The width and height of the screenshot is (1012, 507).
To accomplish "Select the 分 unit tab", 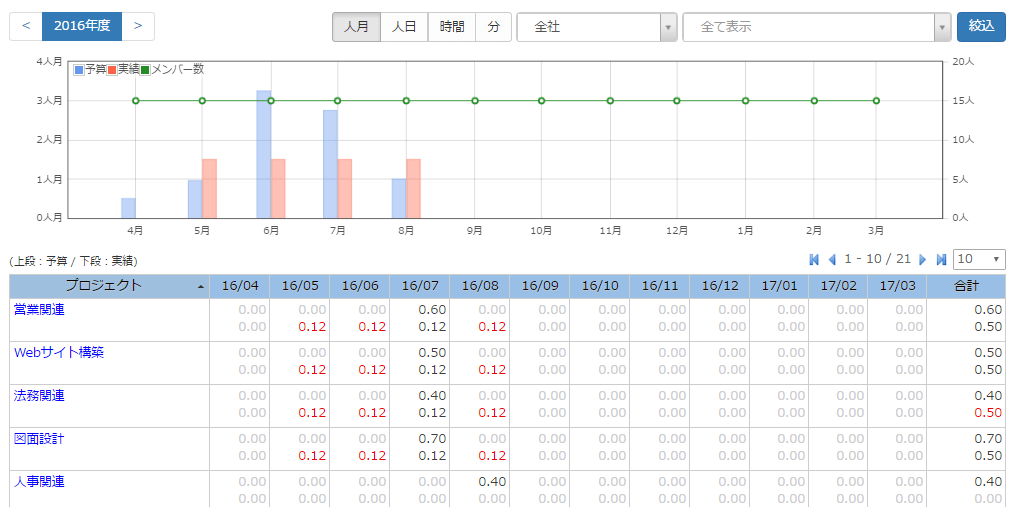I will coord(493,27).
